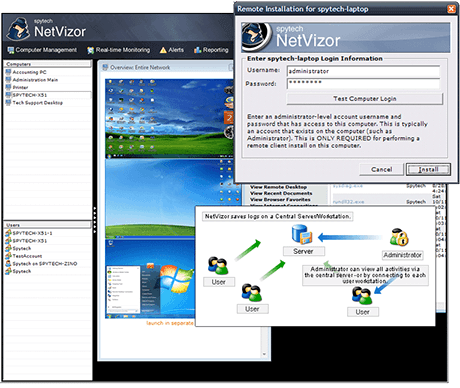Click View Recent Documents

coord(281,193)
